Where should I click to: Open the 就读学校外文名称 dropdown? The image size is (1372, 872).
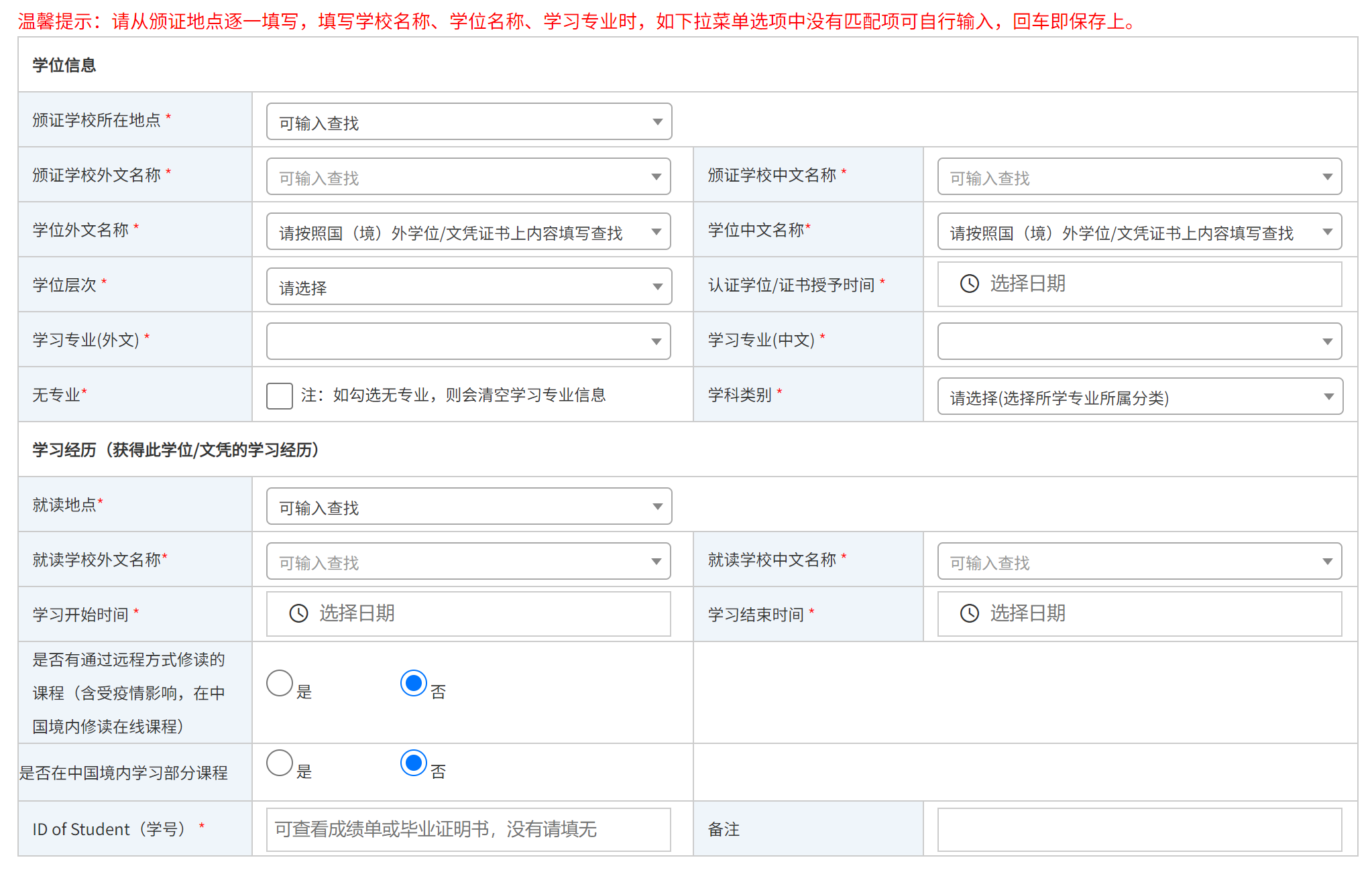click(469, 561)
